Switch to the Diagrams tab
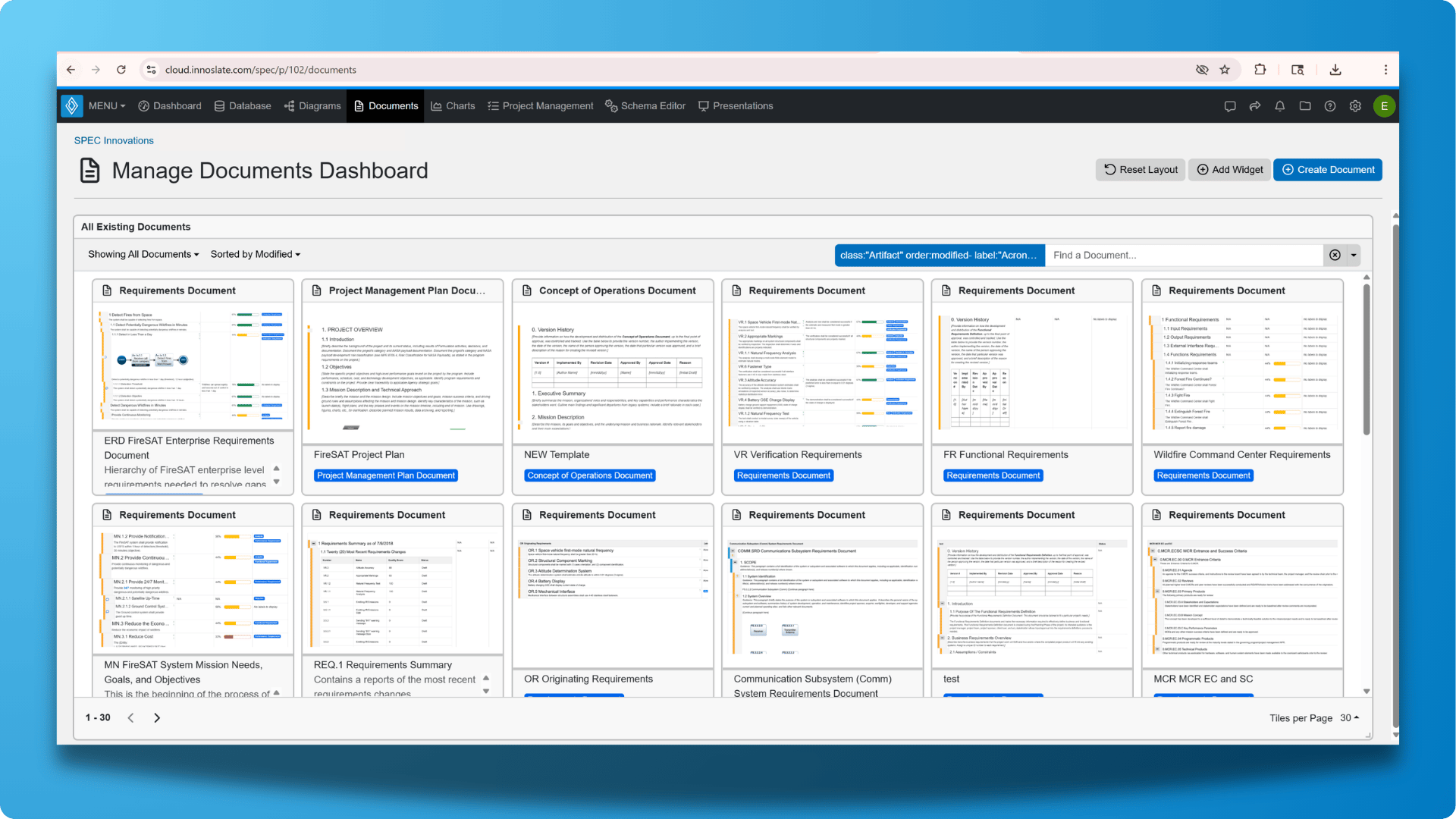Viewport: 1456px width, 819px height. pyautogui.click(x=312, y=106)
